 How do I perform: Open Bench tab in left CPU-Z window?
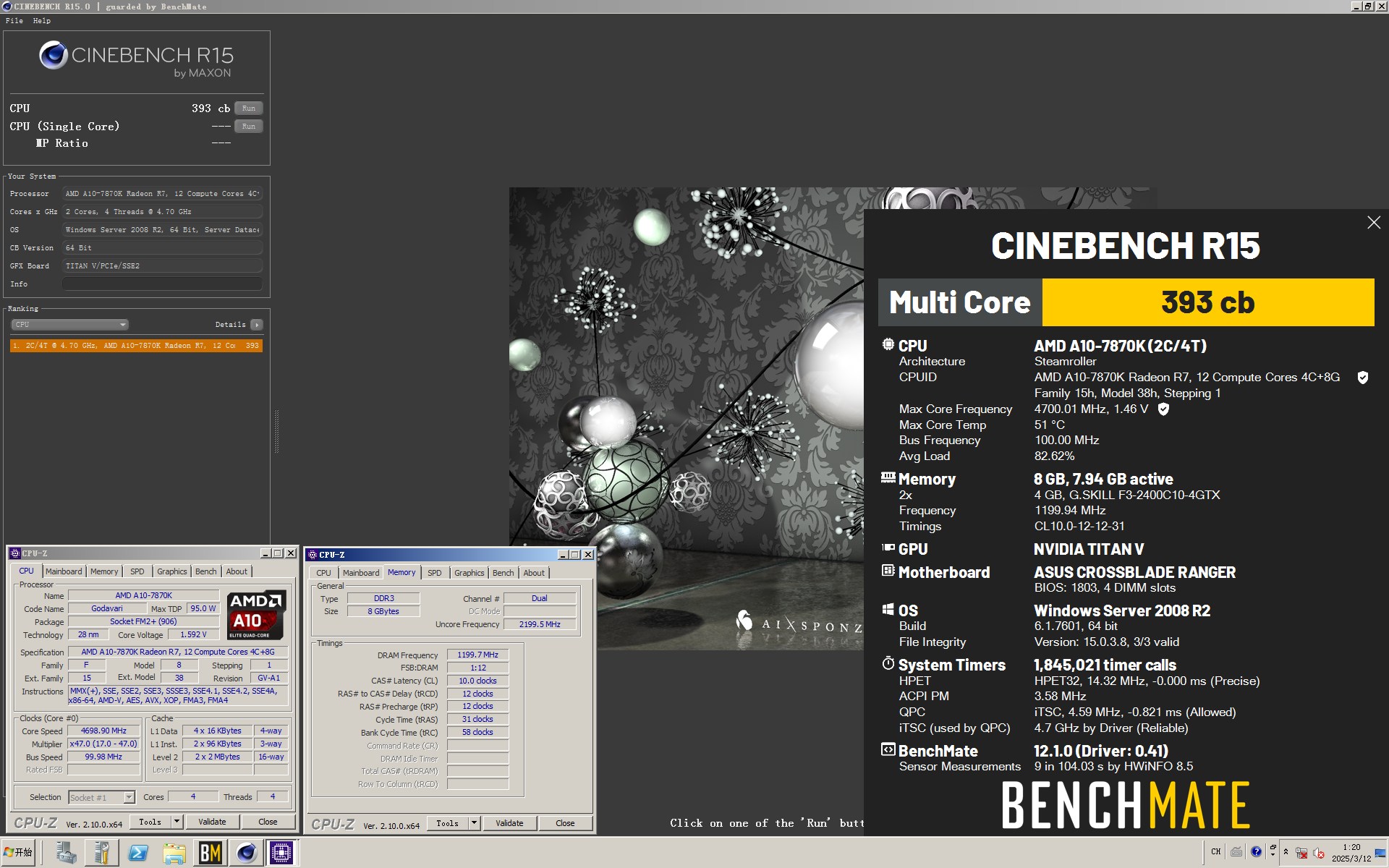(206, 571)
